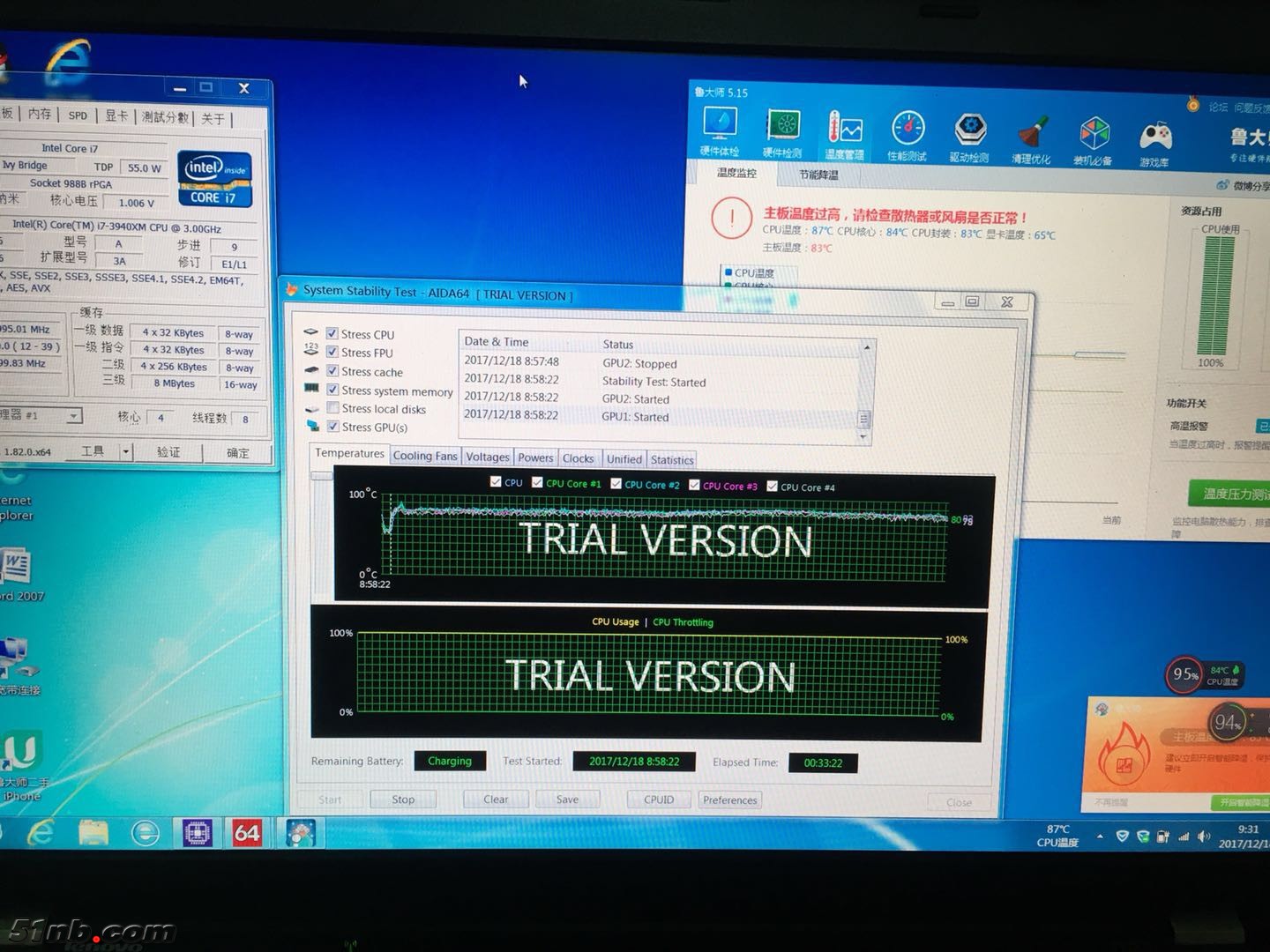This screenshot has width=1270, height=952.
Task: Select the 'Stability Test: Started' log row
Action: 661,381
